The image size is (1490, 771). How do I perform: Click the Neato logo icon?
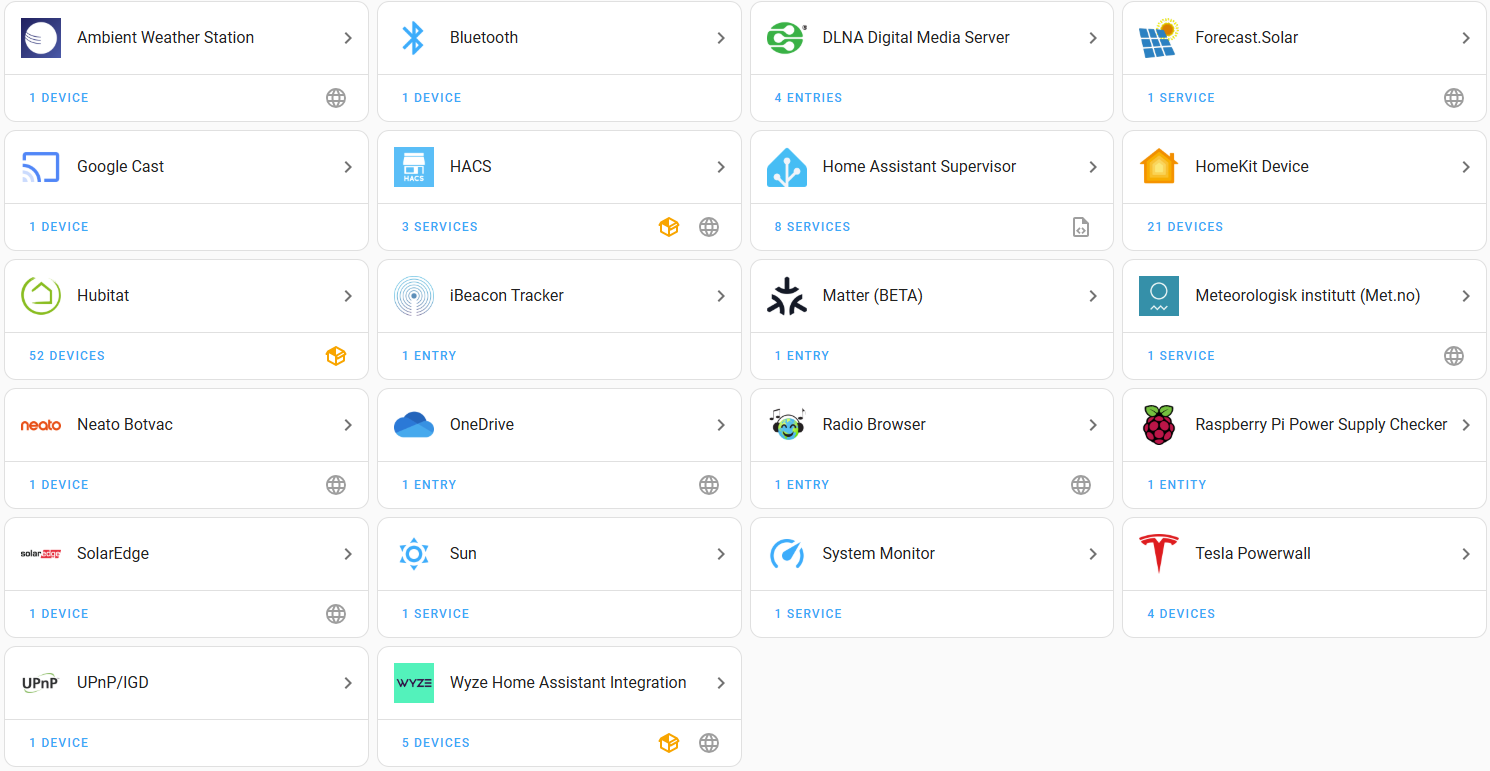[x=41, y=425]
